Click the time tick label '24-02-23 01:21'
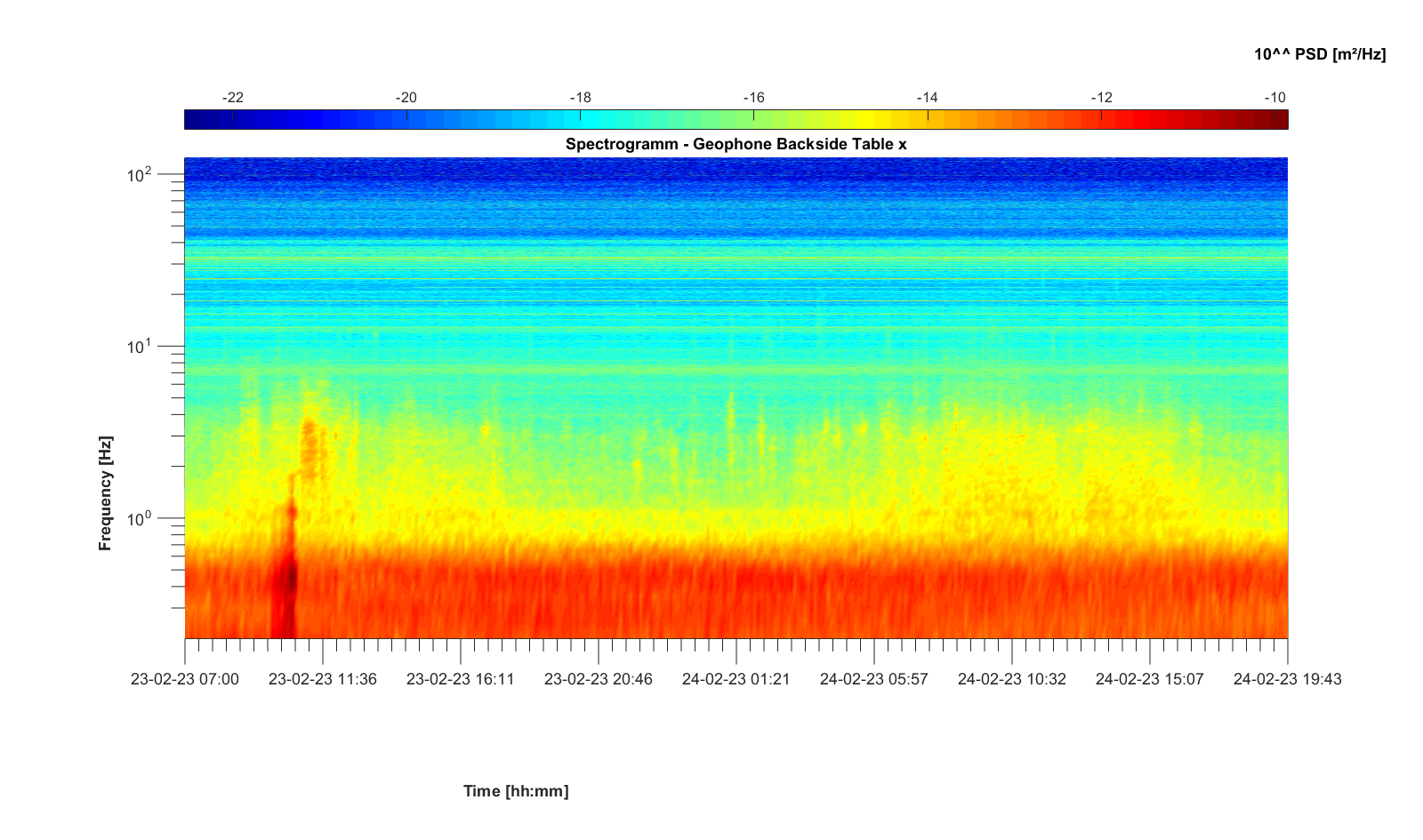This screenshot has width=1423, height=840. coord(736,679)
